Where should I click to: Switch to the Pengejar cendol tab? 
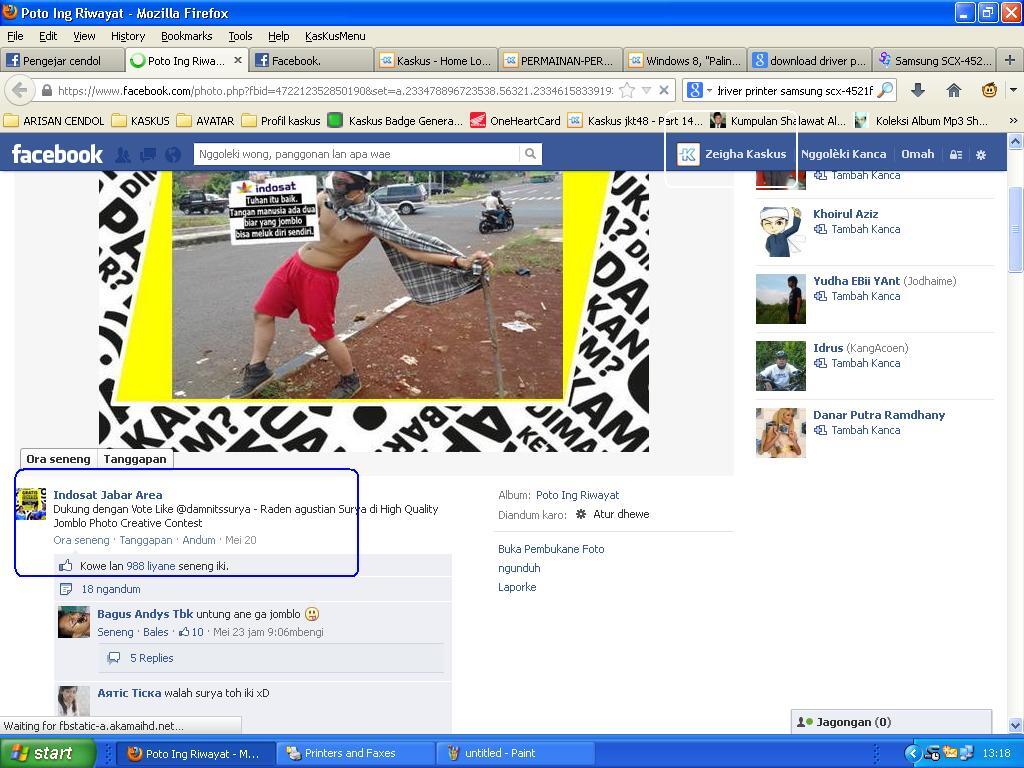62,61
